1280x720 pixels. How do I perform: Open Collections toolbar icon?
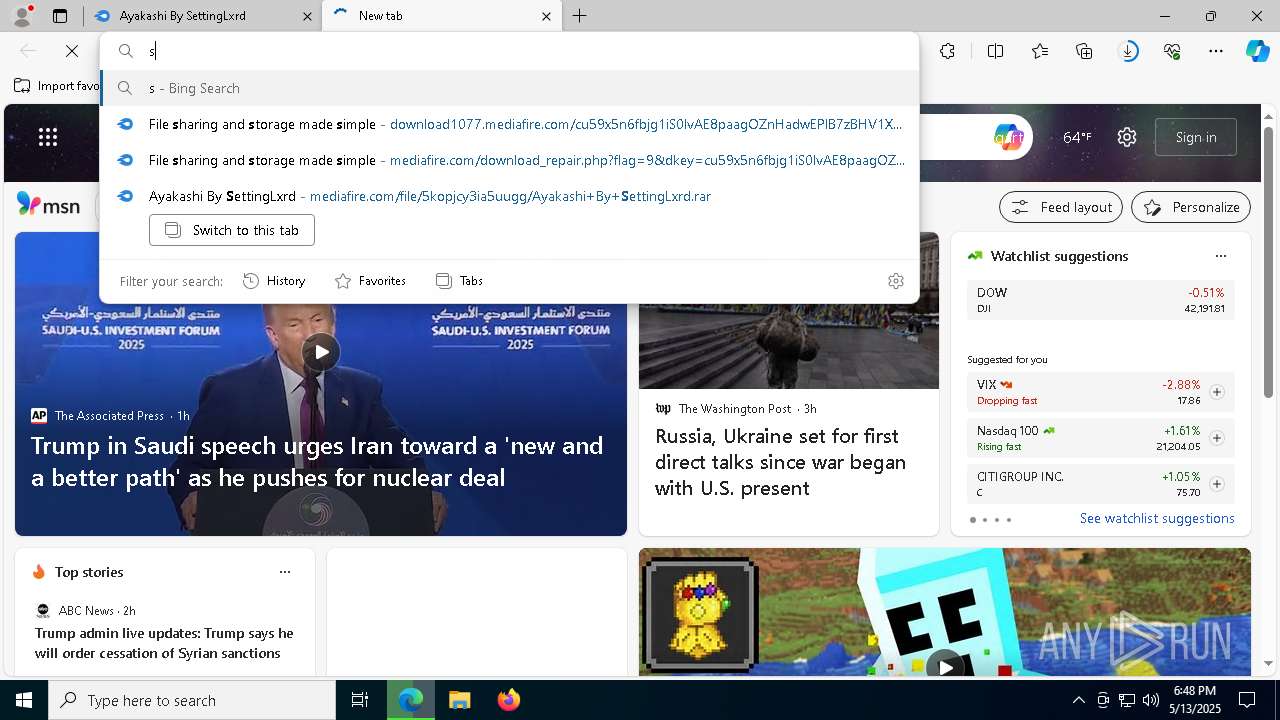pyautogui.click(x=1084, y=51)
